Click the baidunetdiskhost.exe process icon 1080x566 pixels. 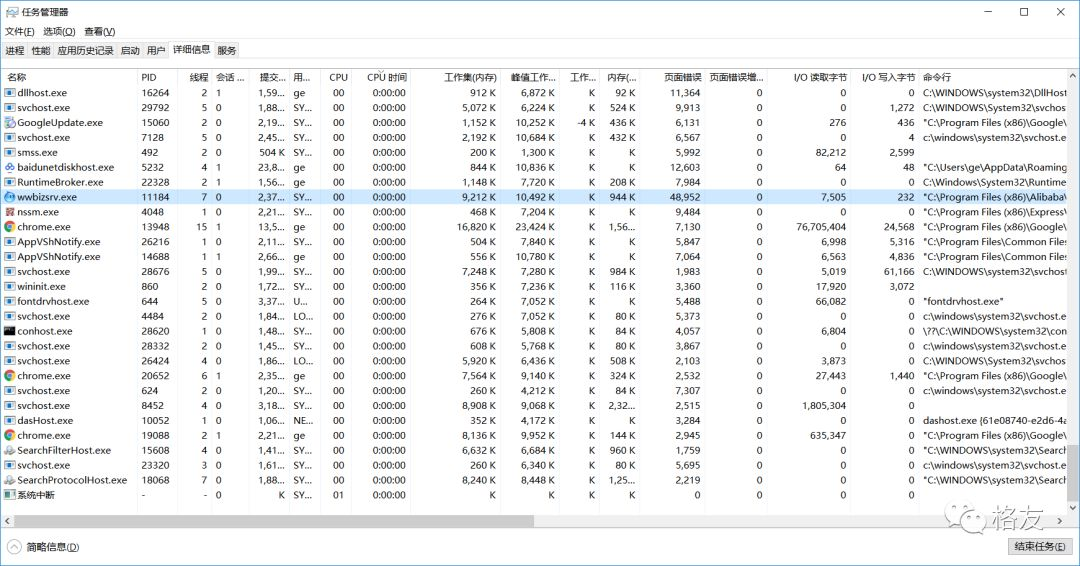10,167
